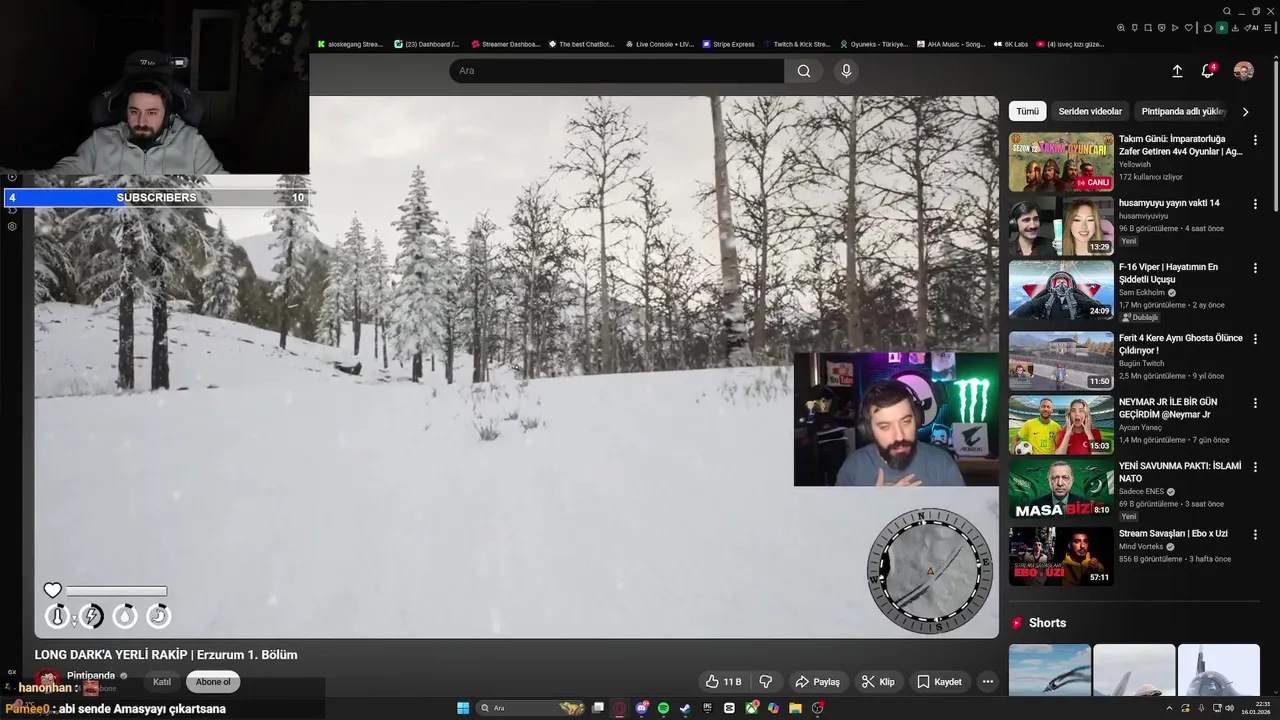
Task: Click the Pintipanda channel avatar
Action: (47, 681)
